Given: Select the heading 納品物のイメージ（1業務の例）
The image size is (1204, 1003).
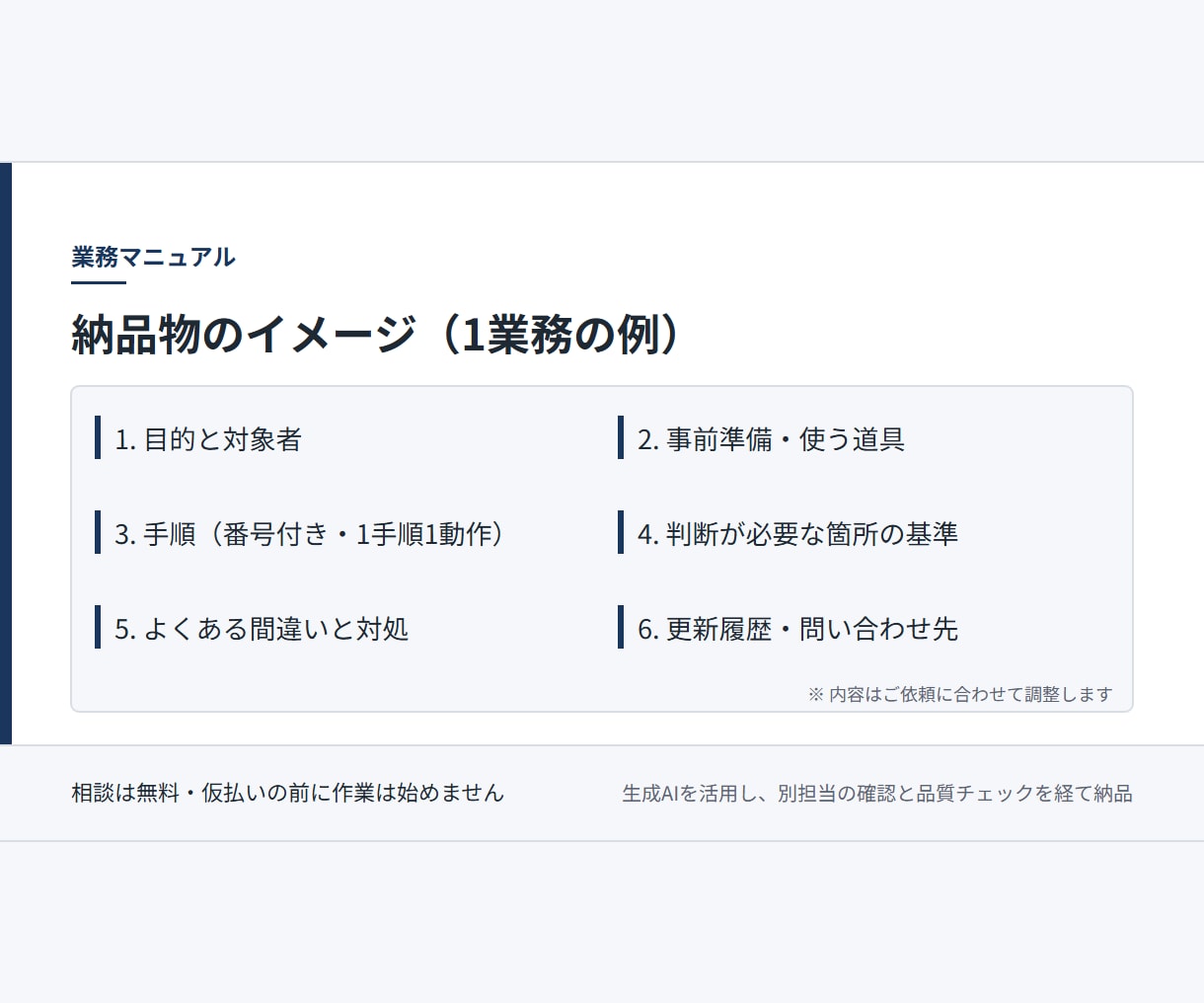Looking at the screenshot, I should [376, 335].
